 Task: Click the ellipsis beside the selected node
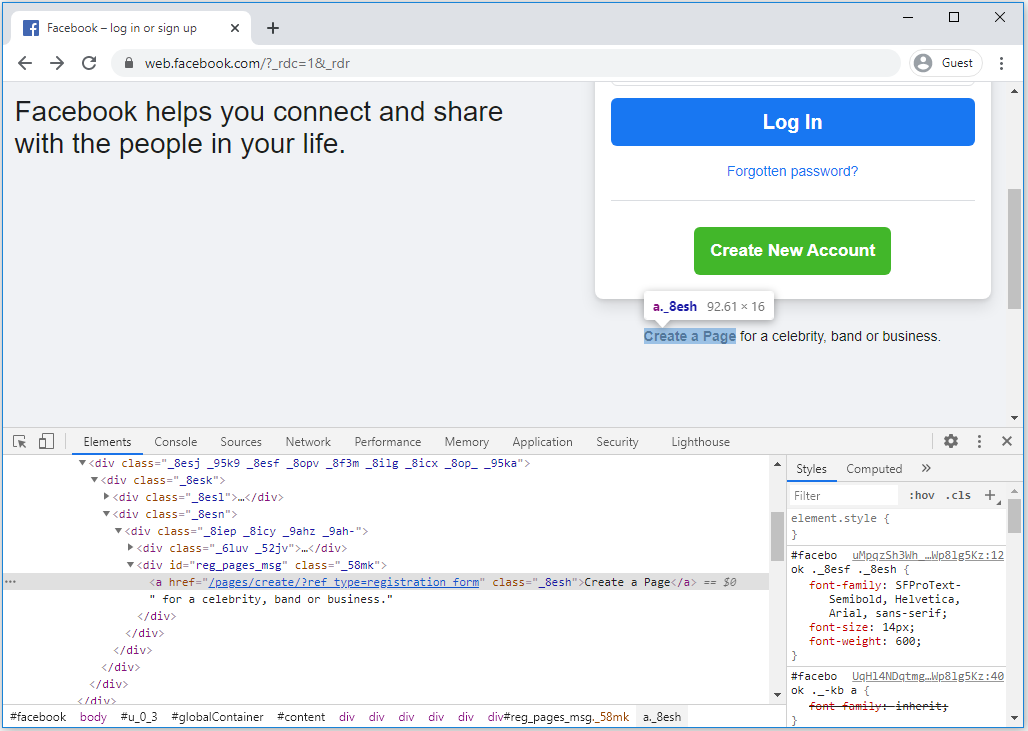coord(10,582)
